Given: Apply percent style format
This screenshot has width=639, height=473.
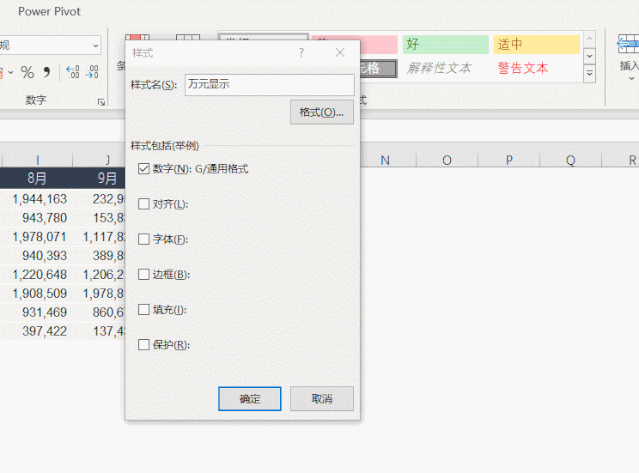Looking at the screenshot, I should click(x=27, y=73).
